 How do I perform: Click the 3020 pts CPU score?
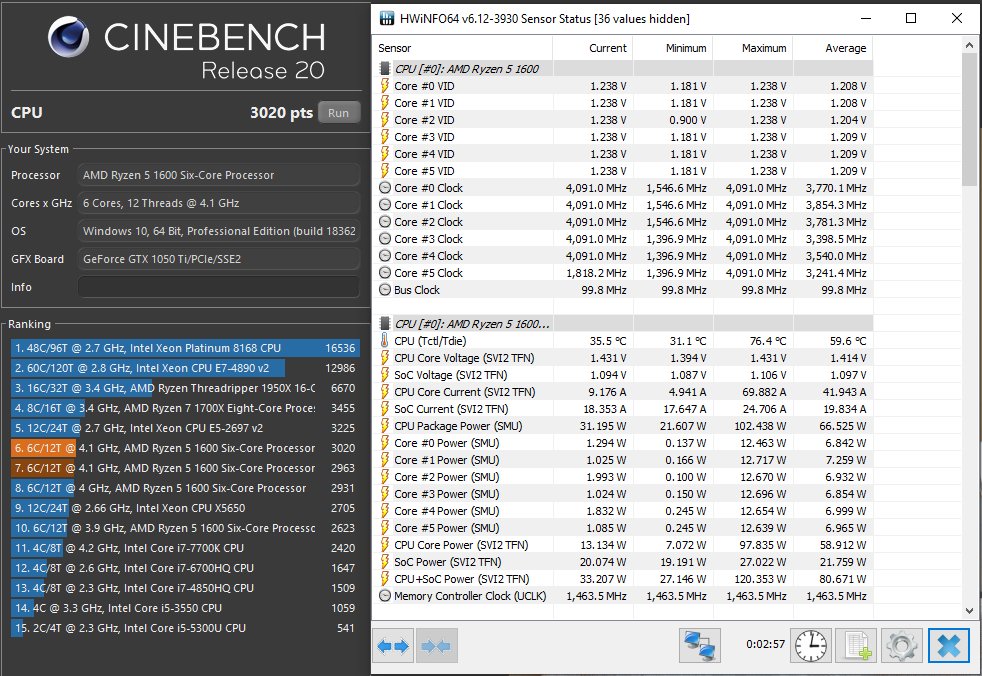[281, 113]
